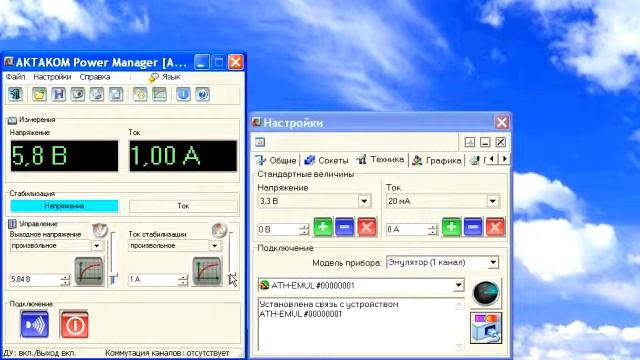This screenshot has height=360, width=640.
Task: Add voltage value with green plus button
Action: 323,227
